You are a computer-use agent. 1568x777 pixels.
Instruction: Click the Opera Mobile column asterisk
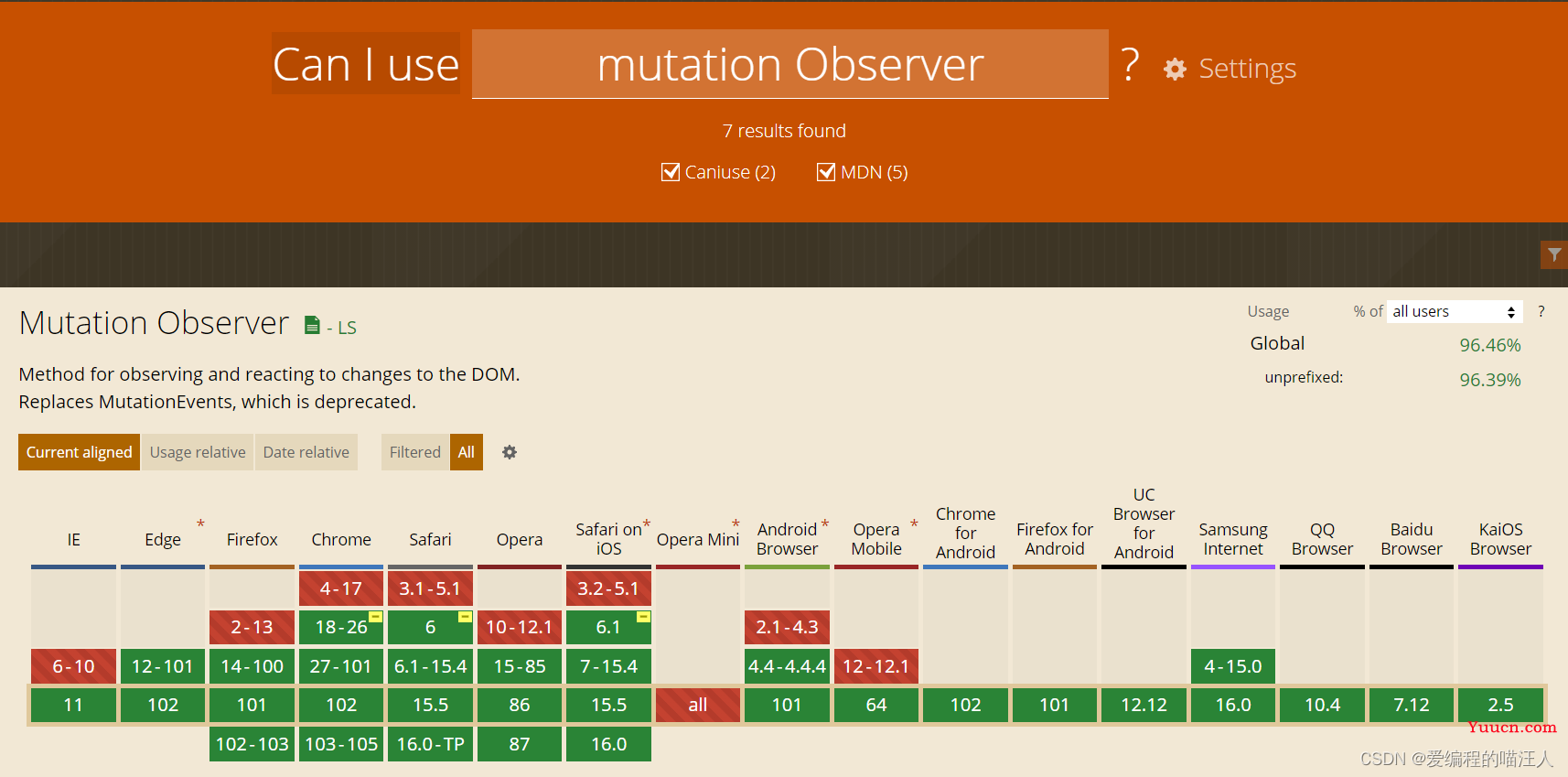point(914,523)
